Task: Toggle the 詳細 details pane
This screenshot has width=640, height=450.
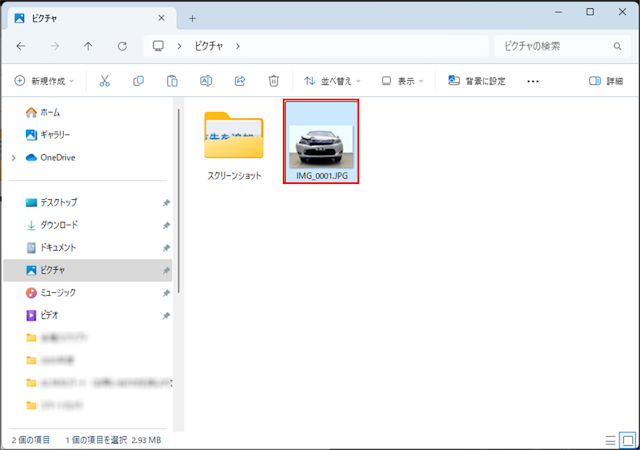Action: pos(606,81)
